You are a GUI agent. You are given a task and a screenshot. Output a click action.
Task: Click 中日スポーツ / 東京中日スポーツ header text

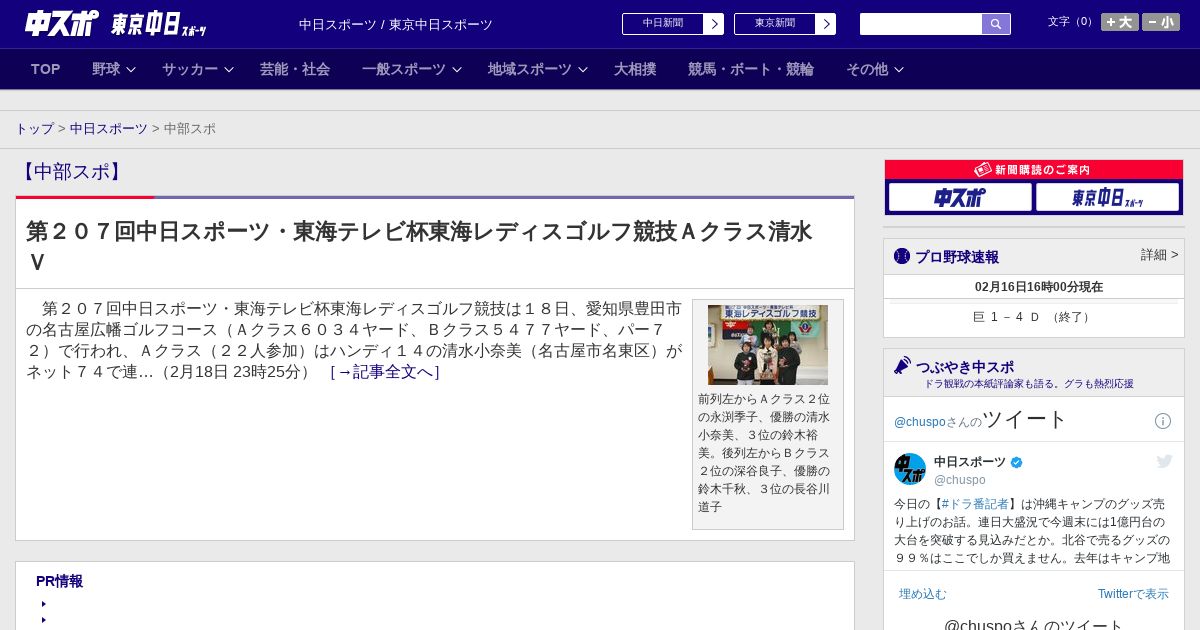(x=396, y=24)
